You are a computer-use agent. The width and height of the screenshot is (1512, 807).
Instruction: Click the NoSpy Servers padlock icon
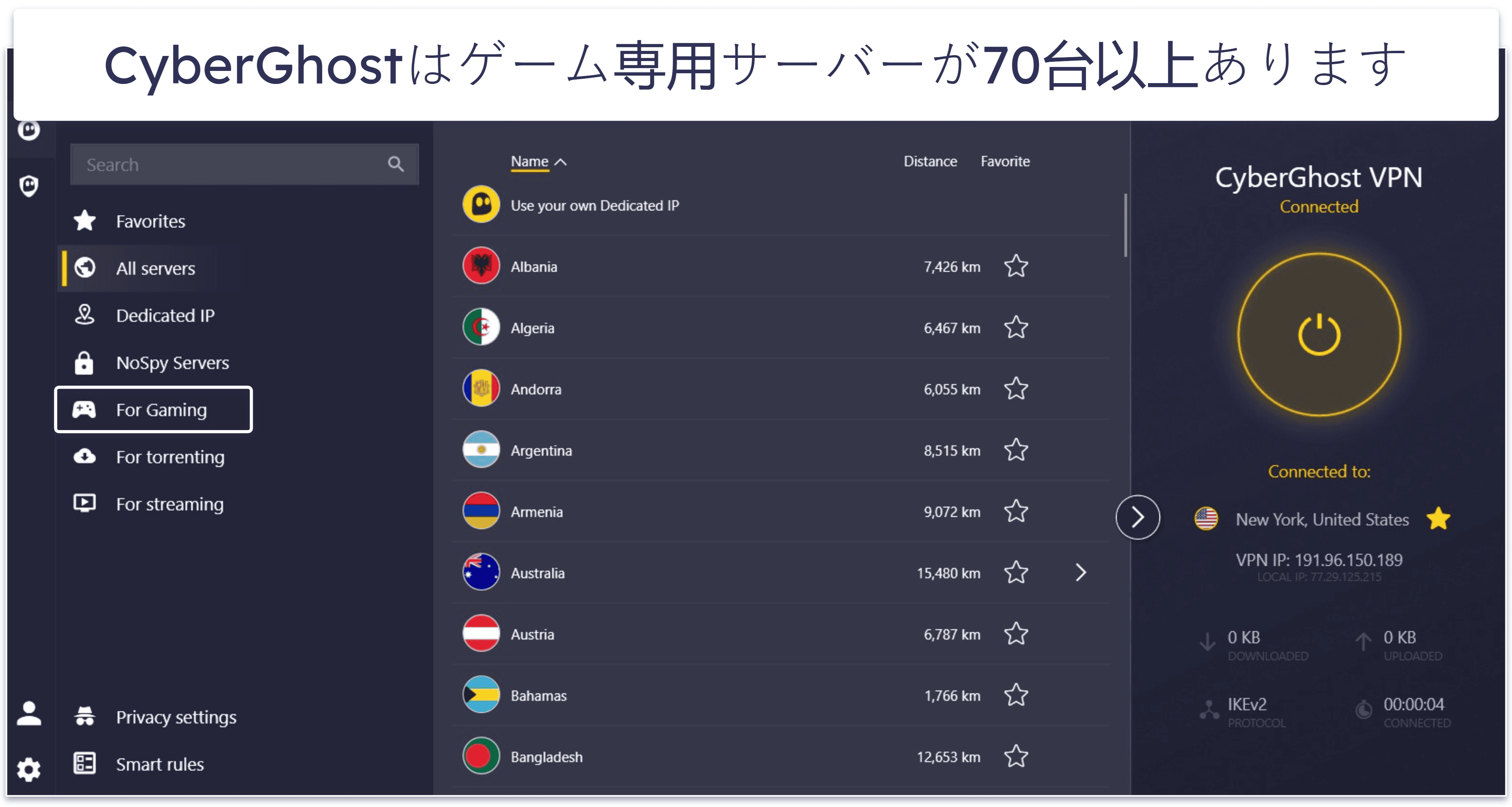tap(84, 363)
